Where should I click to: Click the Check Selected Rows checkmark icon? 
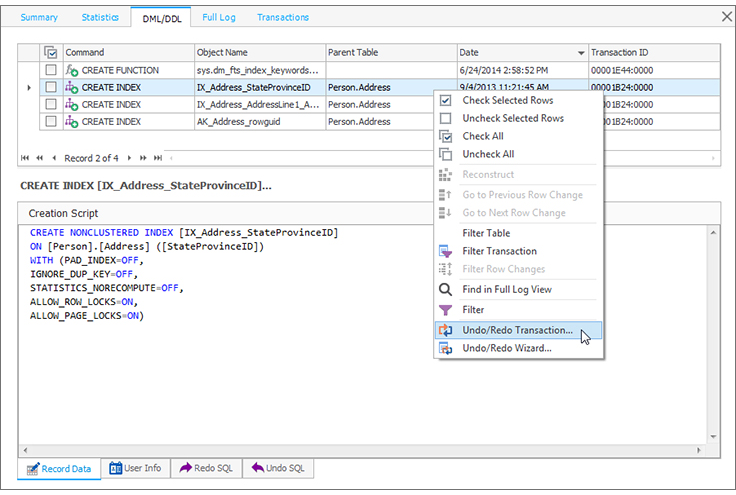pos(445,100)
